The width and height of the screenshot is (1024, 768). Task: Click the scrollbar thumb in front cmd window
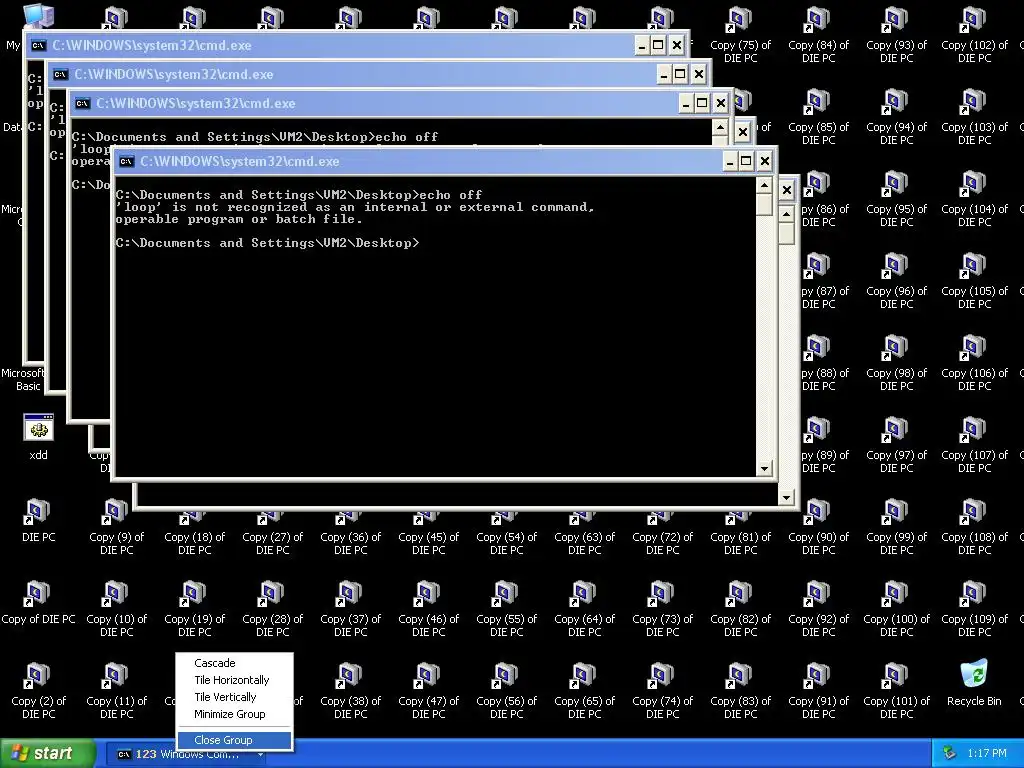[764, 204]
